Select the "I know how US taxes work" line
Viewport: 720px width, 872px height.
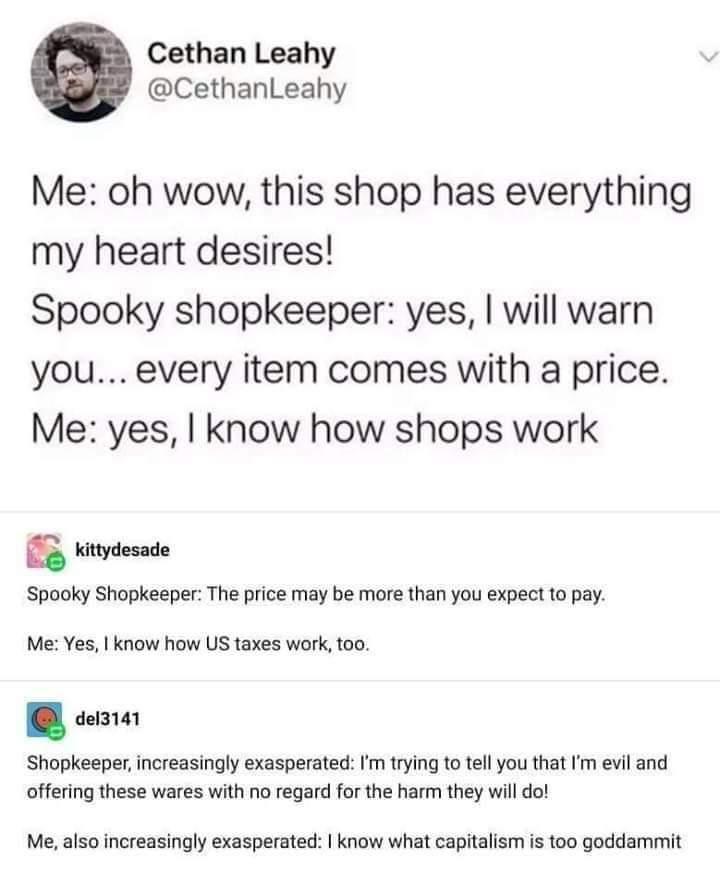click(x=198, y=644)
